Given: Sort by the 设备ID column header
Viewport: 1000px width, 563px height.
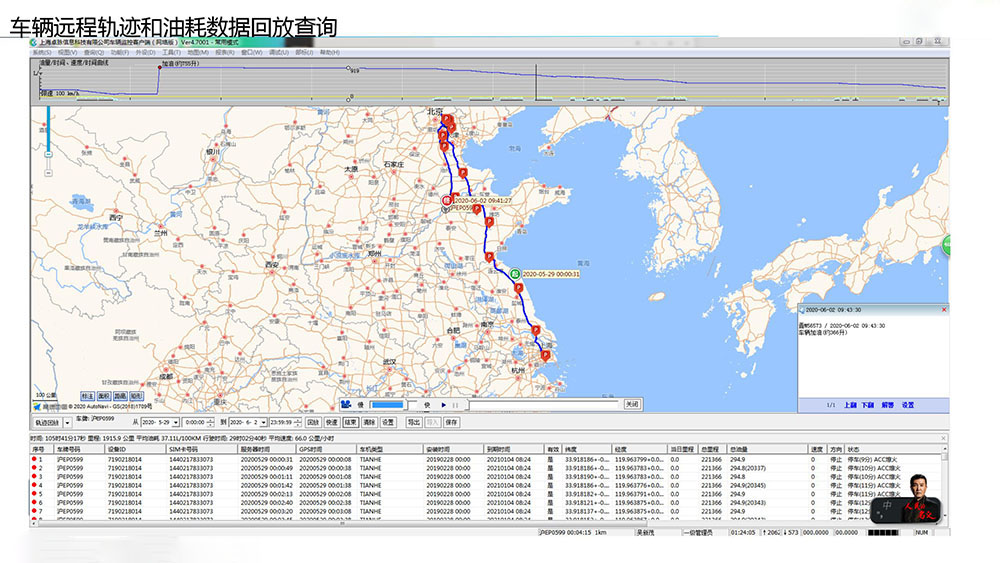Looking at the screenshot, I should pos(136,450).
